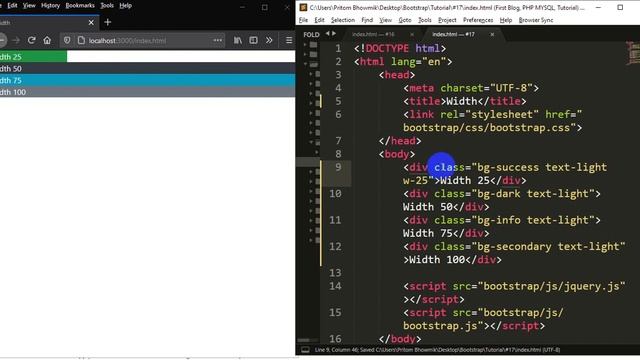Close the index.html #17 tab
Viewport: 640px width, 360px height.
[492, 35]
